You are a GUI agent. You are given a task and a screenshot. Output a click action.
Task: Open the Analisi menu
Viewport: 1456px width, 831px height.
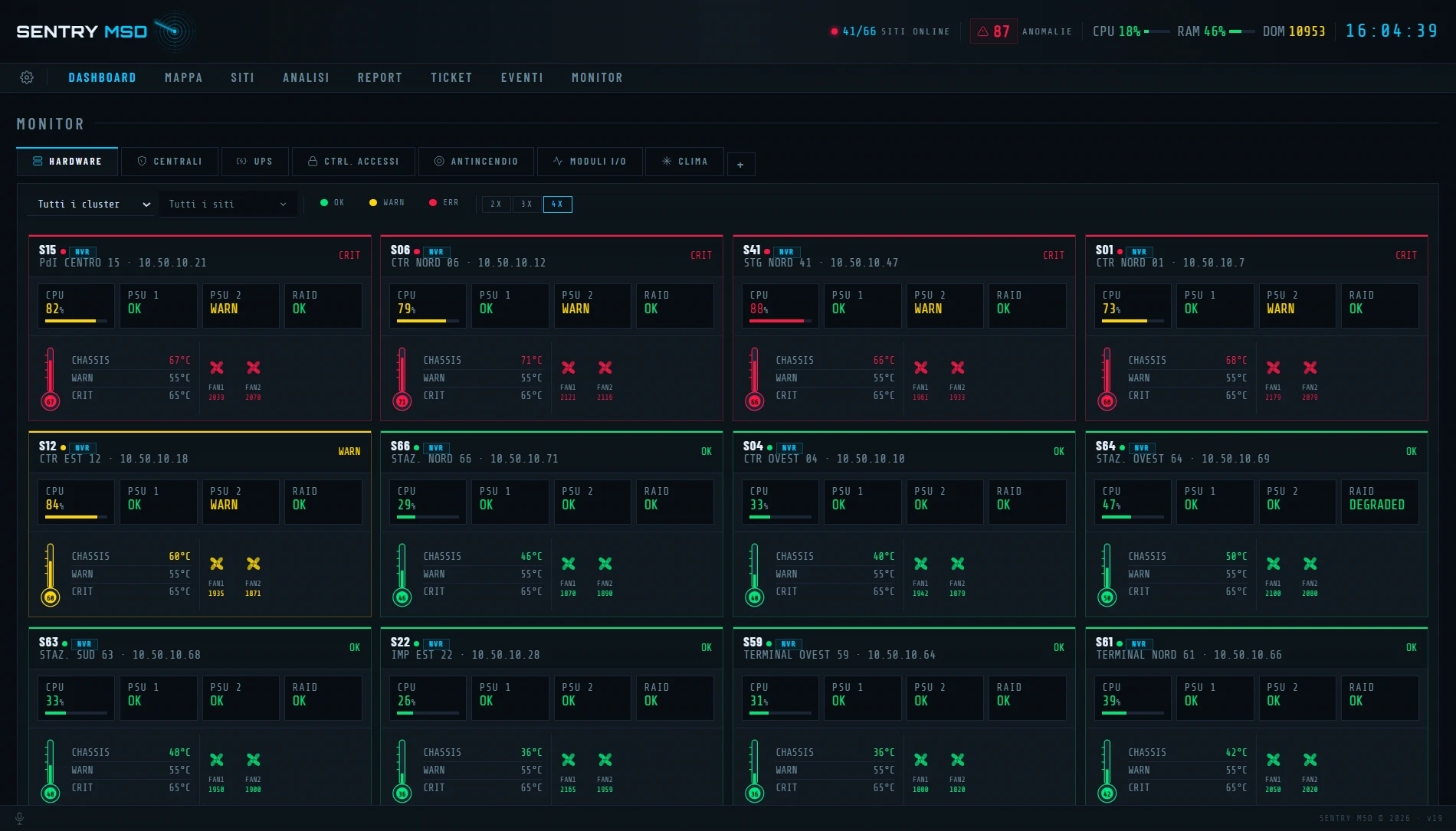click(306, 77)
